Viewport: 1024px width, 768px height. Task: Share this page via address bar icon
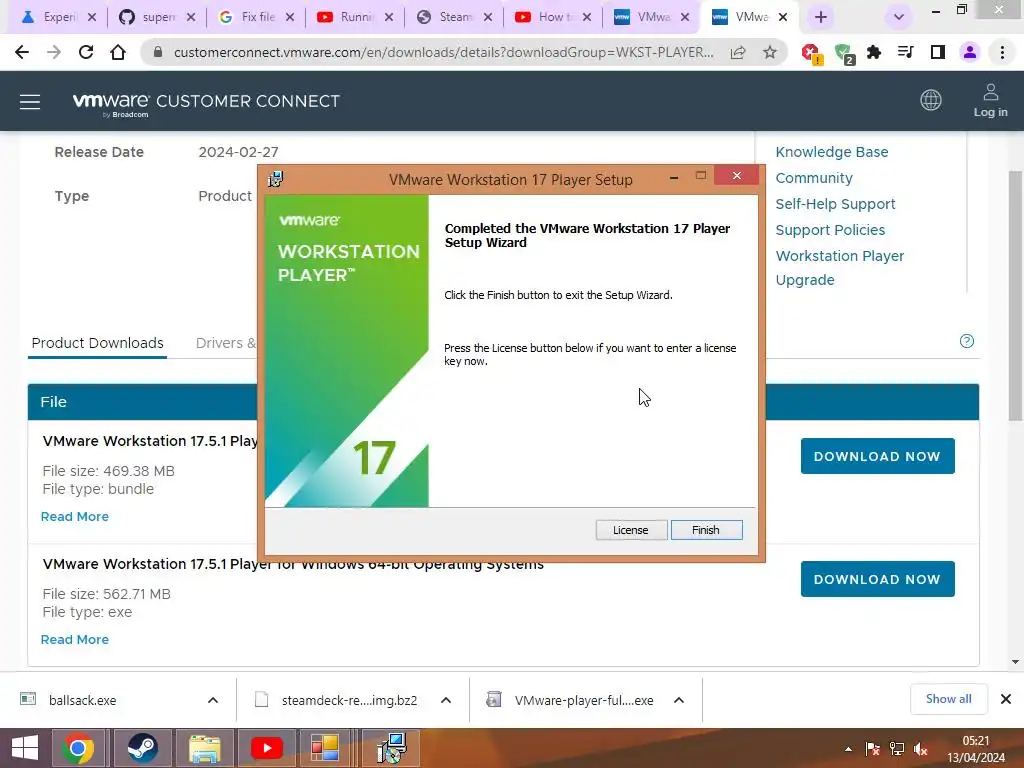click(x=738, y=52)
